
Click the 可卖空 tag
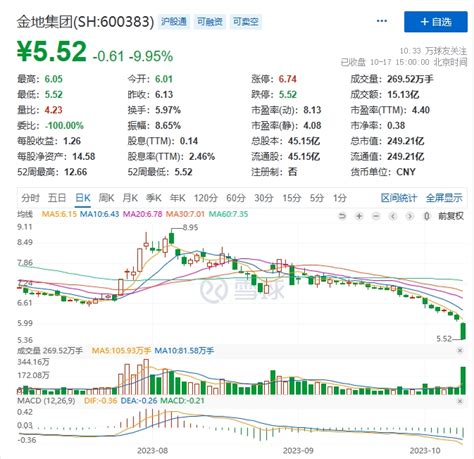[246, 22]
